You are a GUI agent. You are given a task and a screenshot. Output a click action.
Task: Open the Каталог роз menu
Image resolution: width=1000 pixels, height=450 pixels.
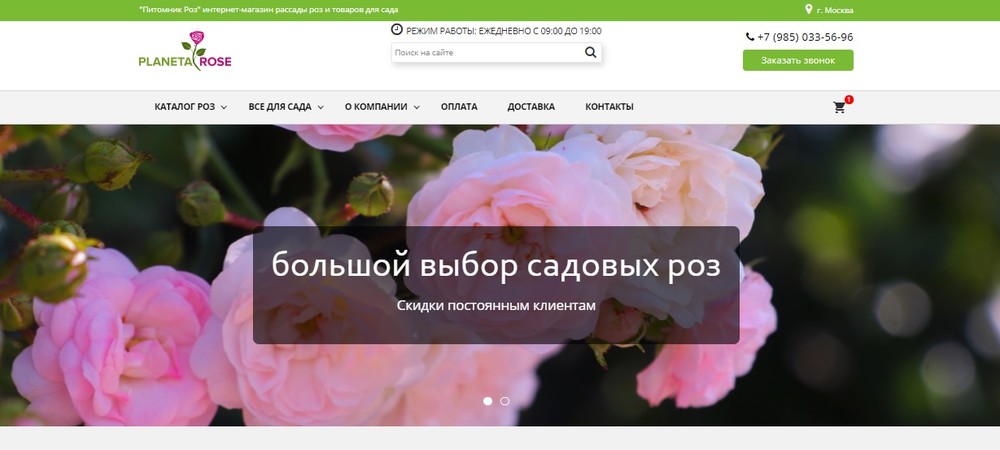[x=185, y=107]
